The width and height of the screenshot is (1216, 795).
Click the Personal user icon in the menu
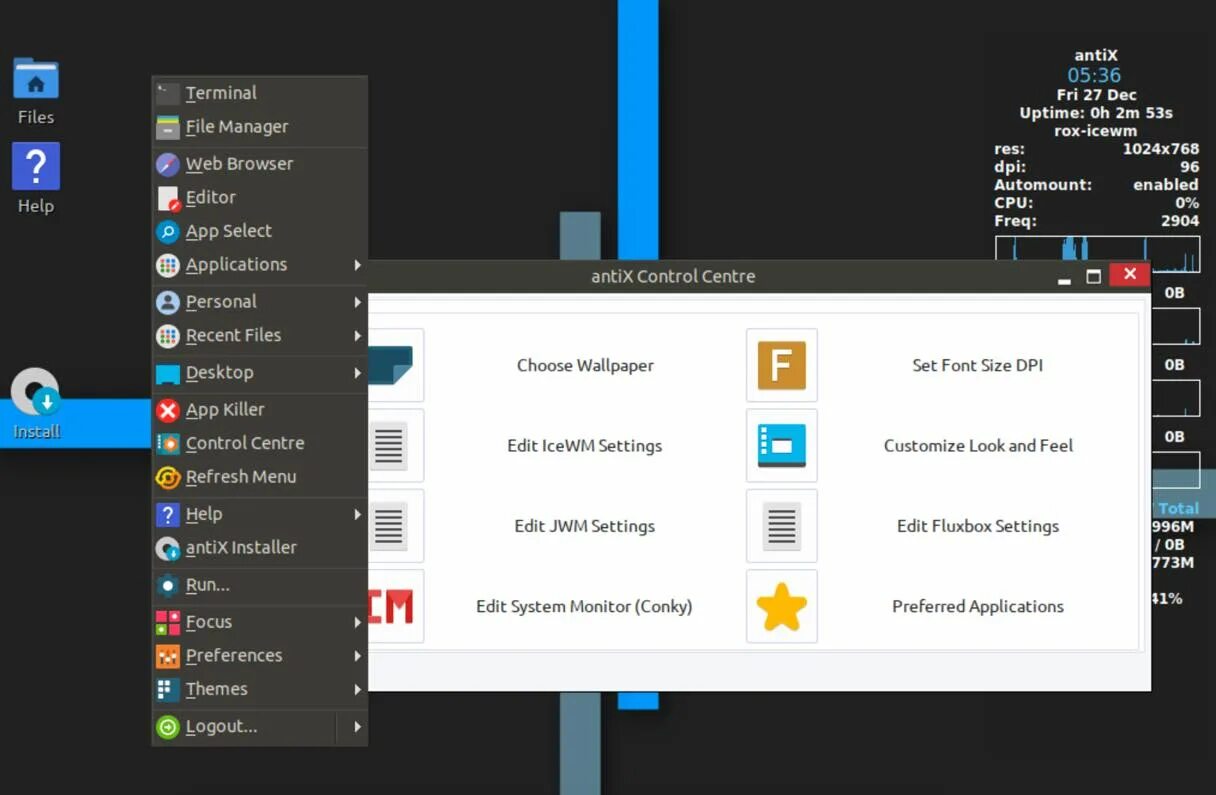168,302
